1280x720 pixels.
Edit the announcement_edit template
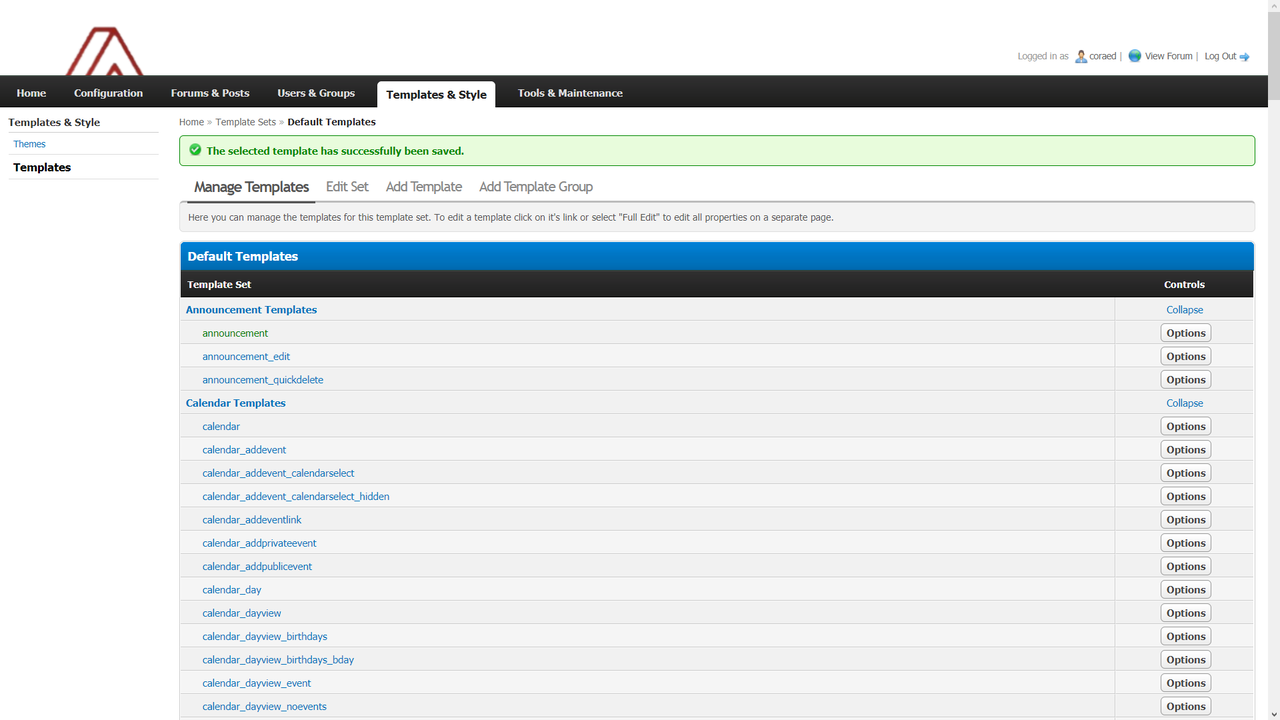(x=246, y=356)
